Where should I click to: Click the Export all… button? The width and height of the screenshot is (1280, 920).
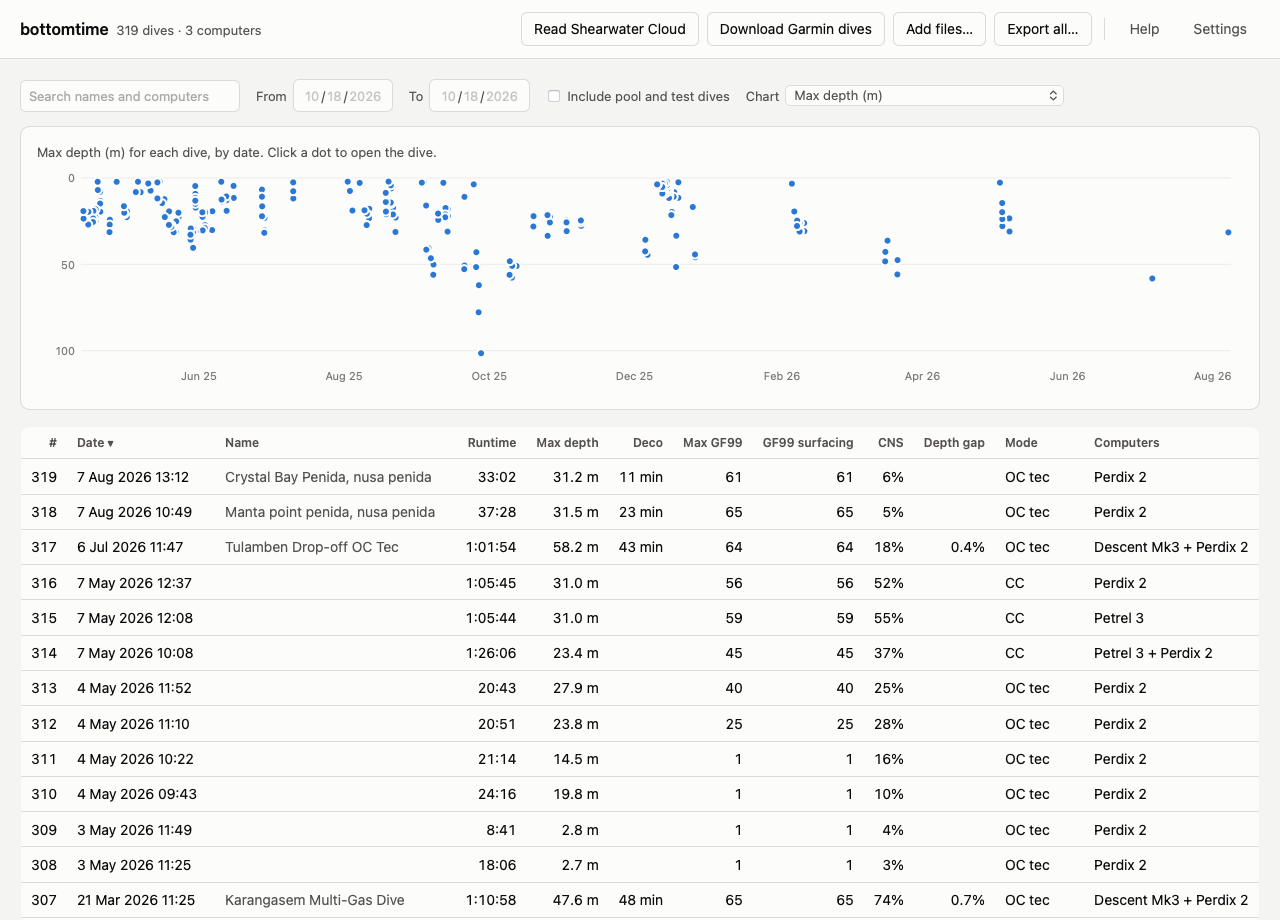[x=1043, y=29]
